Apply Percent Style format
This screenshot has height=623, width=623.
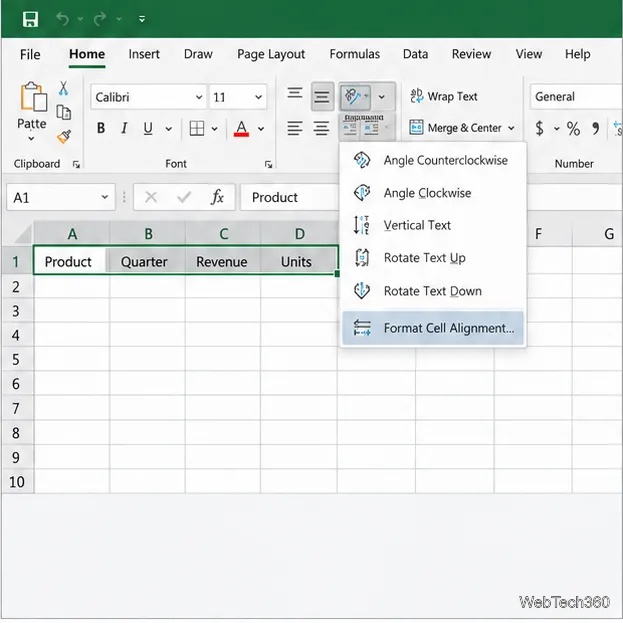[x=573, y=128]
